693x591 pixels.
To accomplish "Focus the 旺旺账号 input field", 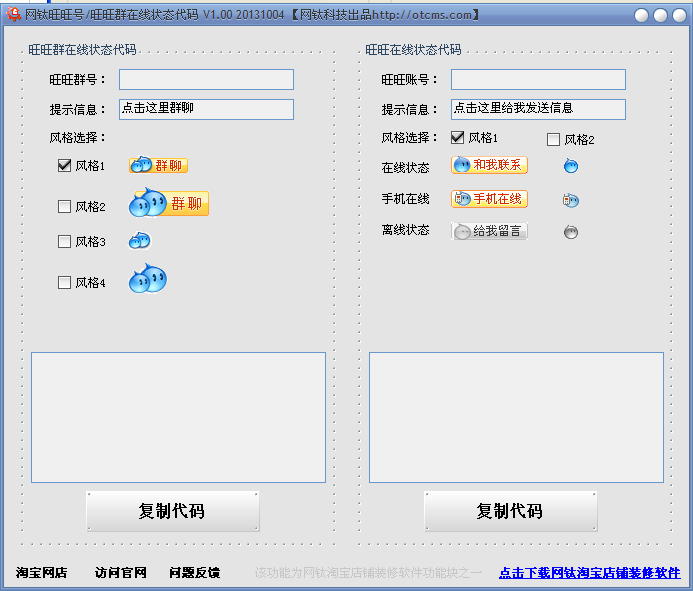I will click(x=538, y=80).
